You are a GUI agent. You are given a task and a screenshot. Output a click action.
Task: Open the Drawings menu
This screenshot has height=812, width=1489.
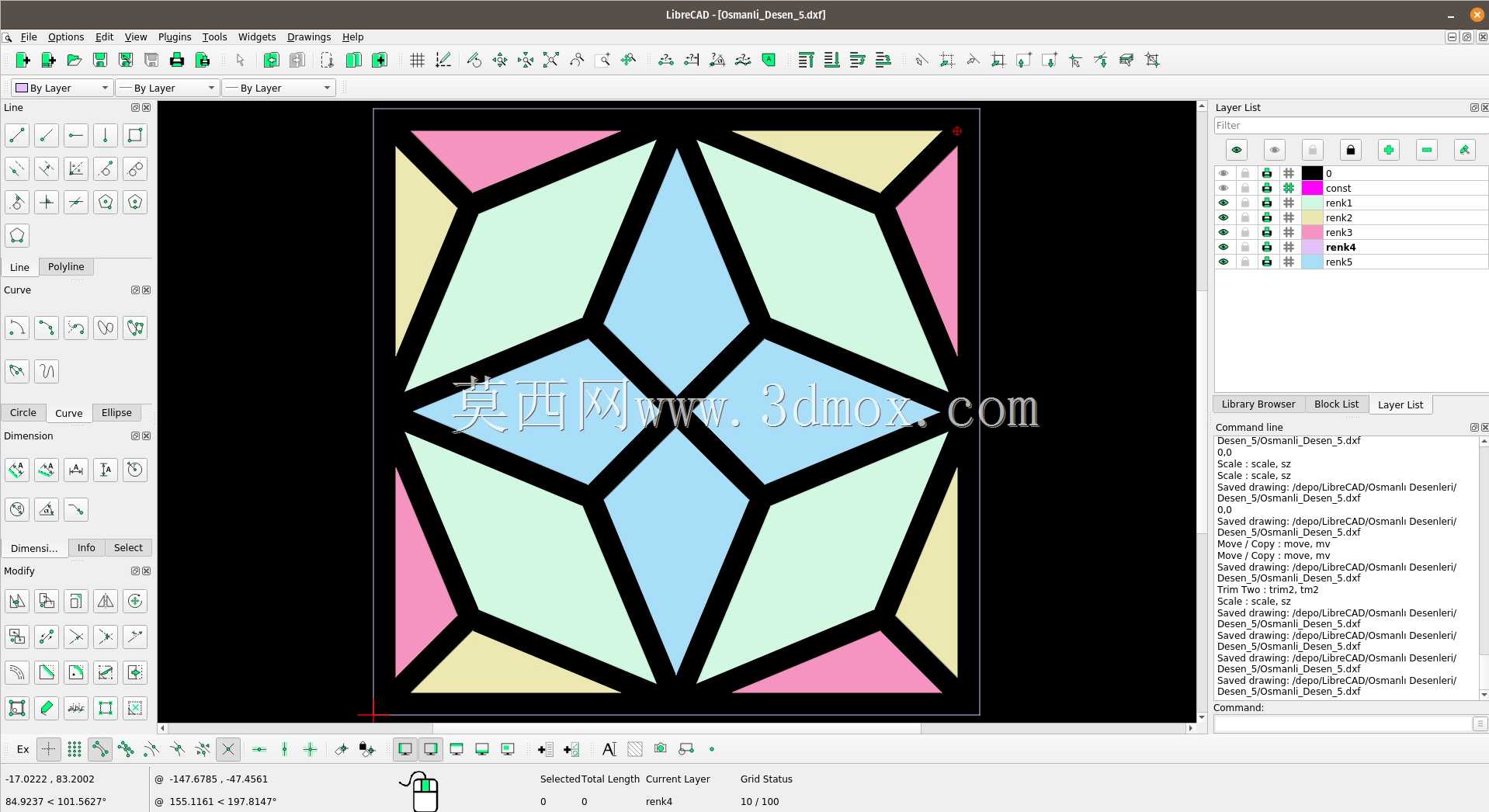tap(309, 36)
